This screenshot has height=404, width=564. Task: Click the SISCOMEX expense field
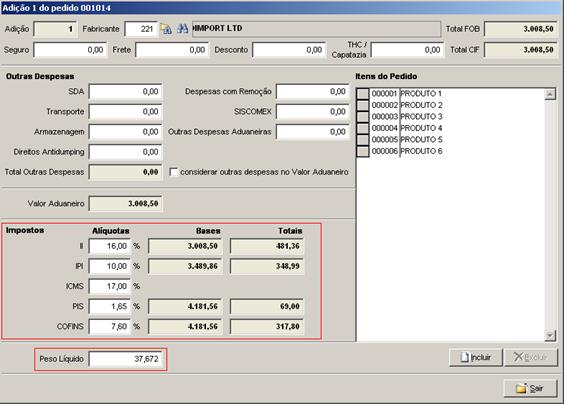coord(313,112)
